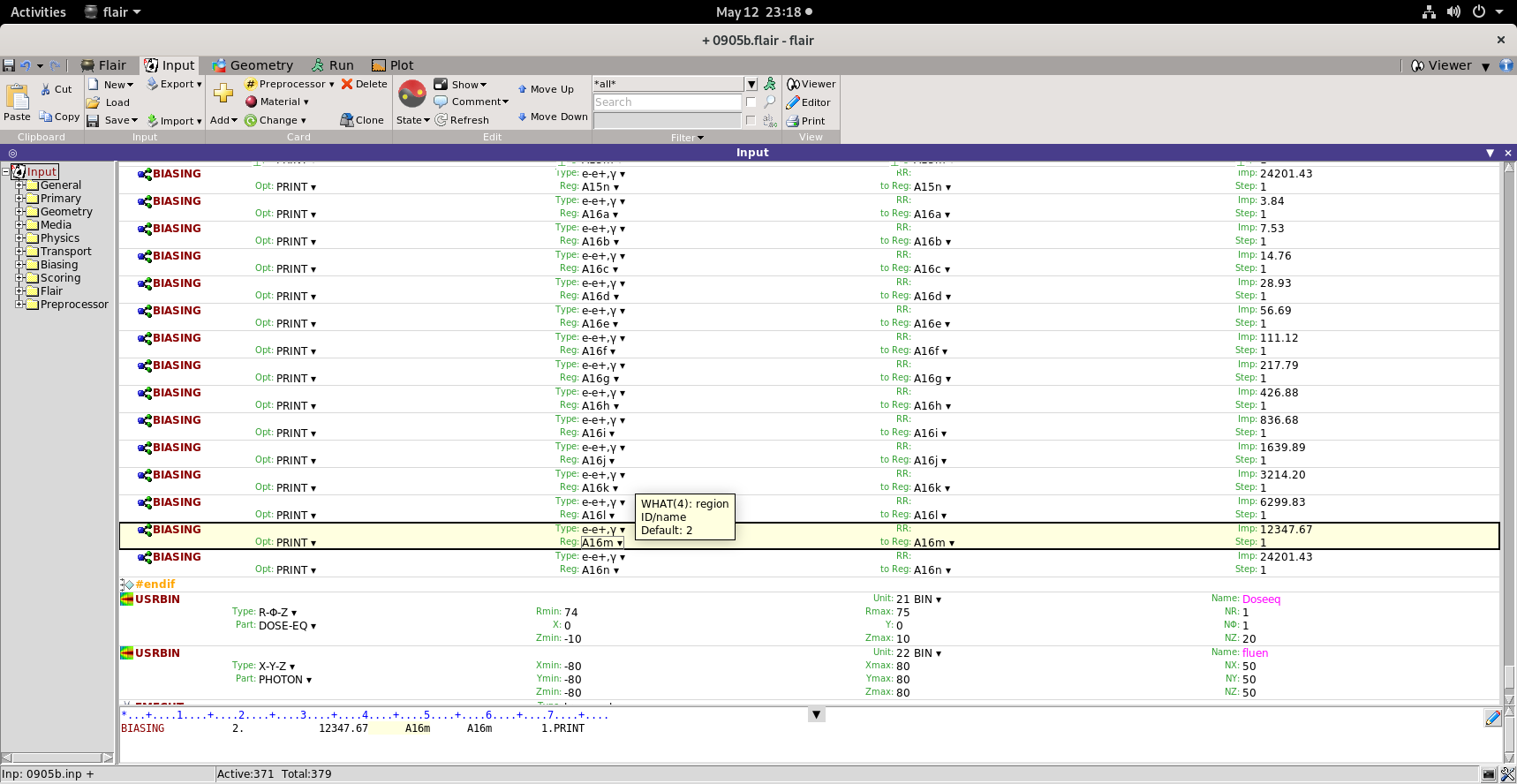The height and width of the screenshot is (784, 1517).
Task: Open the Export dropdown
Action: (175, 84)
